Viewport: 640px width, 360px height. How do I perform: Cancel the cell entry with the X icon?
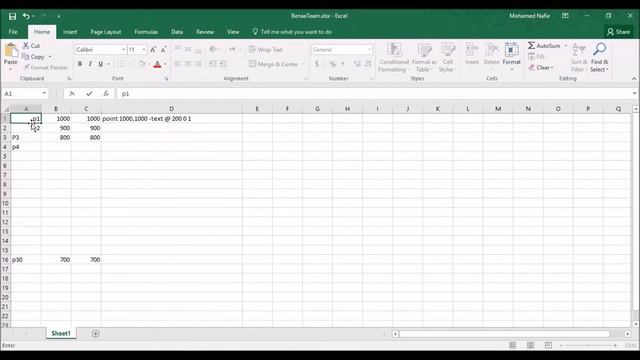click(72, 93)
